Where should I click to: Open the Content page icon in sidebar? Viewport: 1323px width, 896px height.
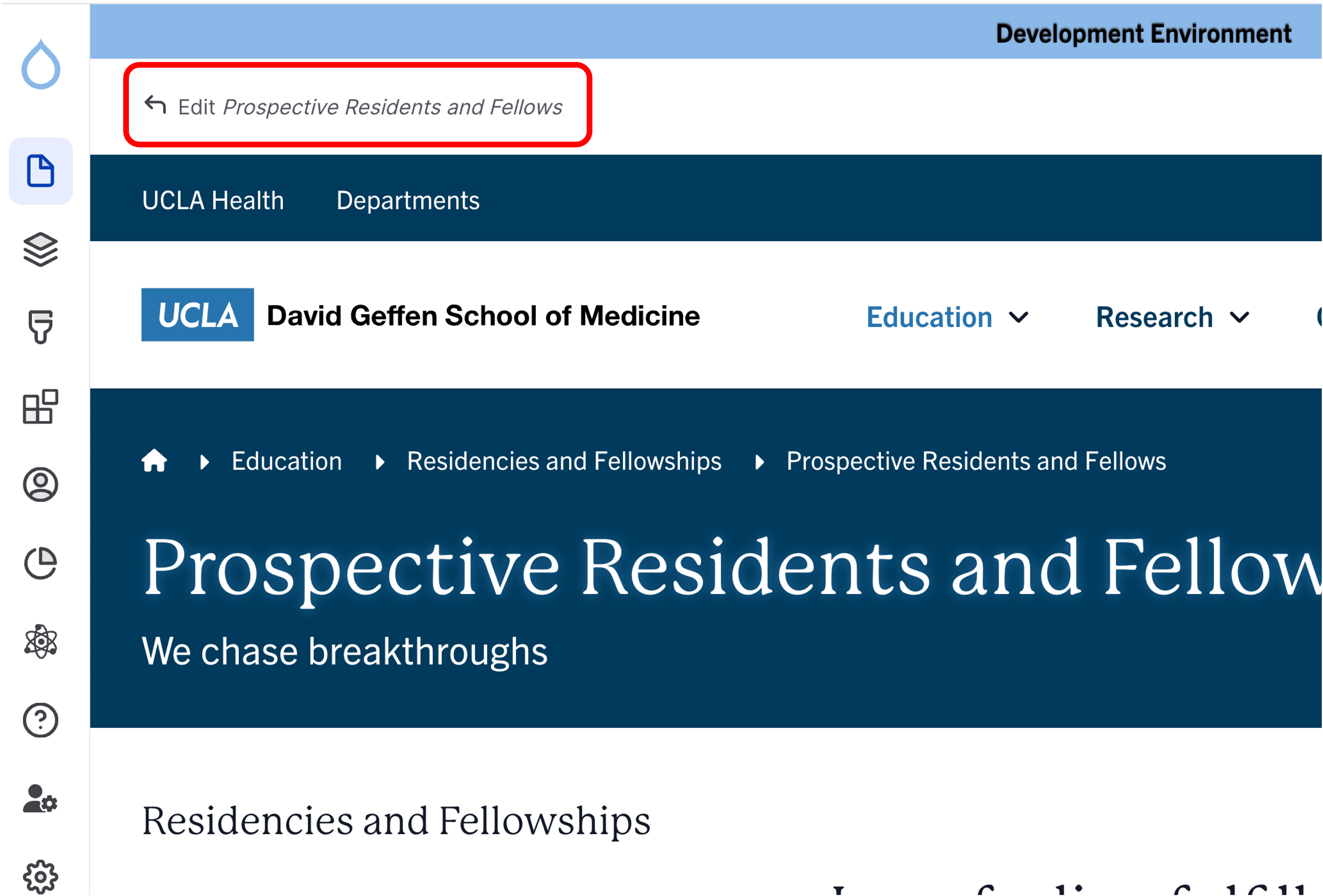(x=40, y=171)
